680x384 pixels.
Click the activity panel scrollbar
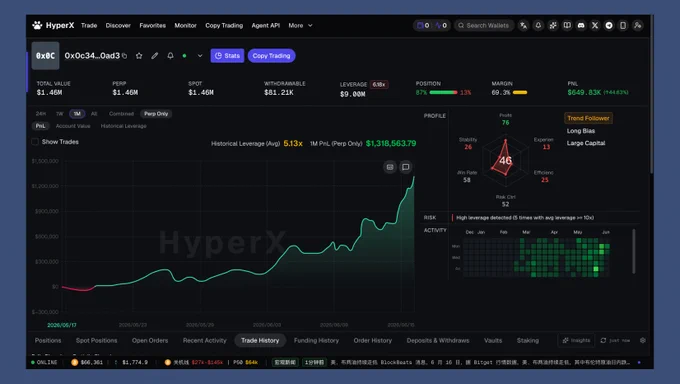634,251
